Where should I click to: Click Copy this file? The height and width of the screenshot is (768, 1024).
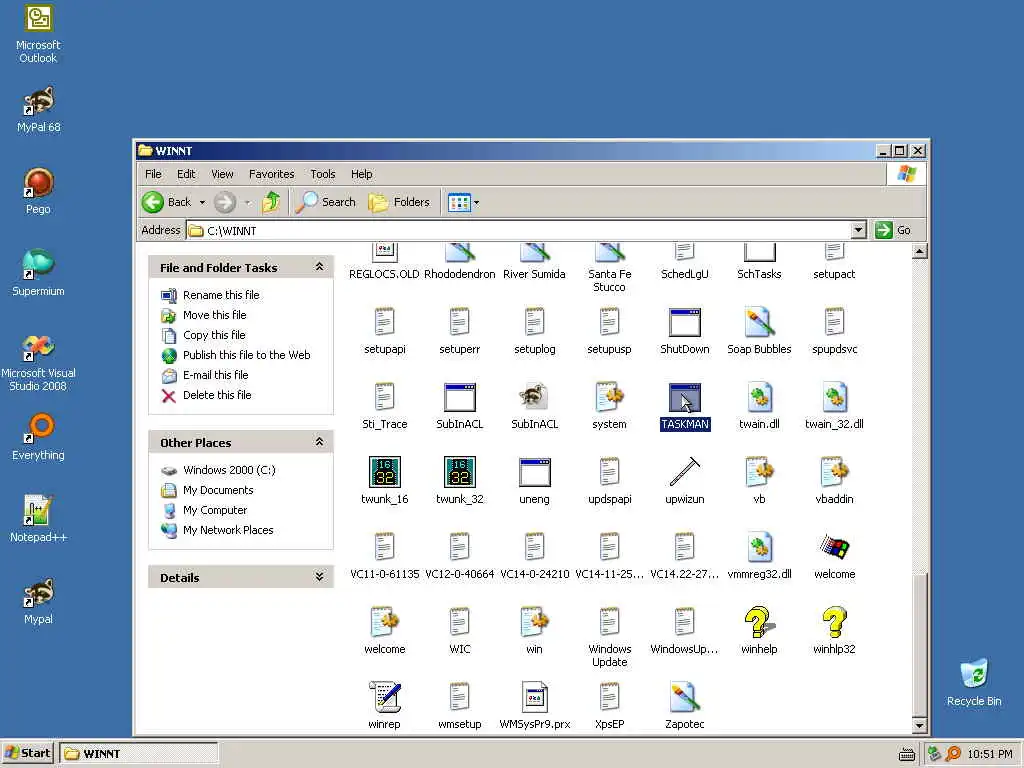pos(214,335)
